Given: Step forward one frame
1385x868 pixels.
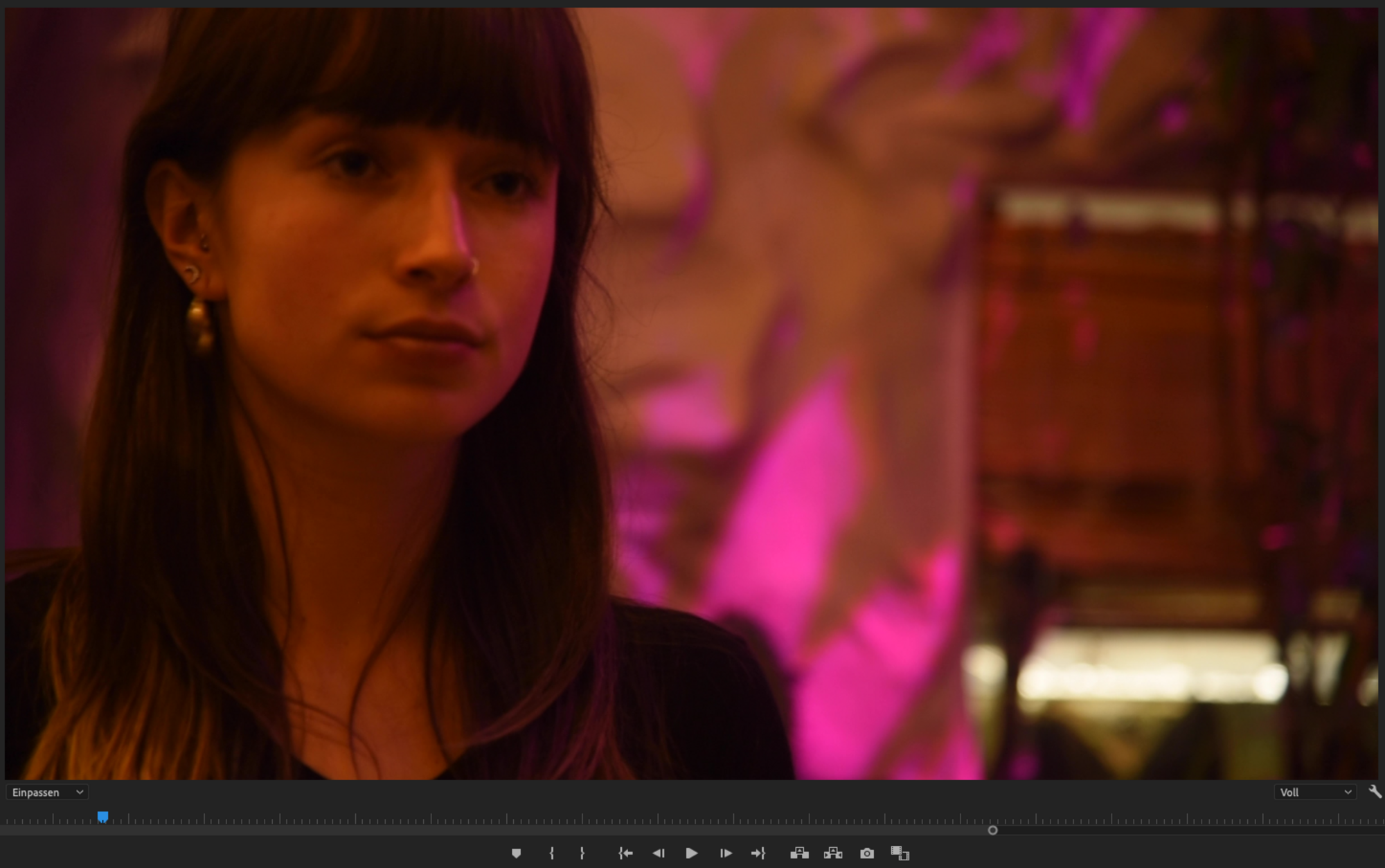Looking at the screenshot, I should (x=725, y=853).
